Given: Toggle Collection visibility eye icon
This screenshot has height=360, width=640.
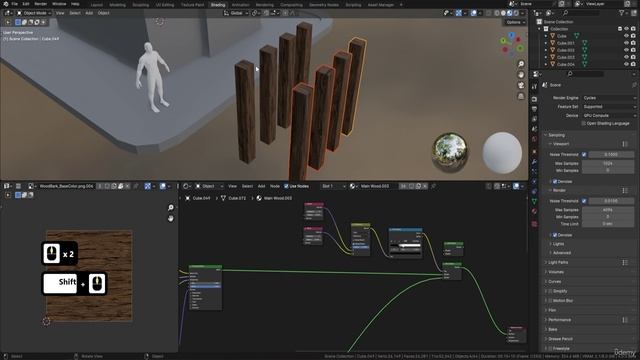Looking at the screenshot, I should [626, 29].
